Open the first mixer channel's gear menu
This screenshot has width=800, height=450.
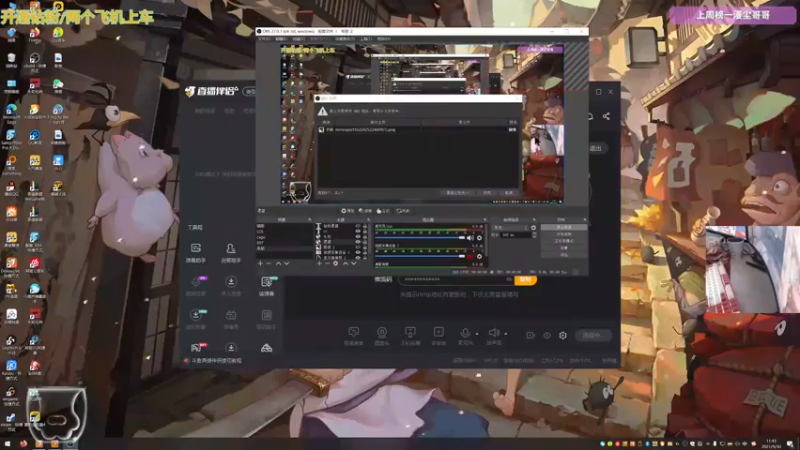[479, 238]
